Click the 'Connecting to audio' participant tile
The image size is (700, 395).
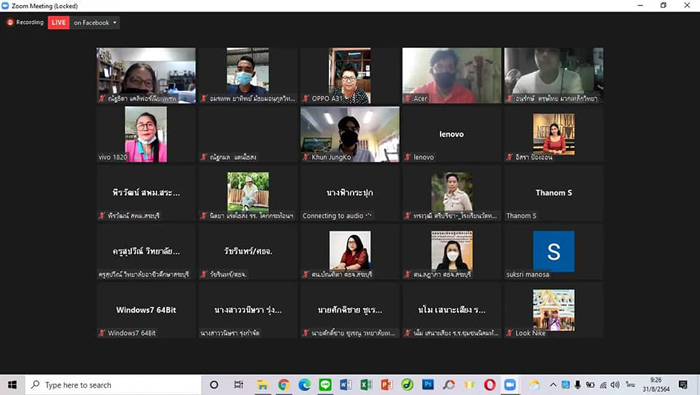coord(350,193)
